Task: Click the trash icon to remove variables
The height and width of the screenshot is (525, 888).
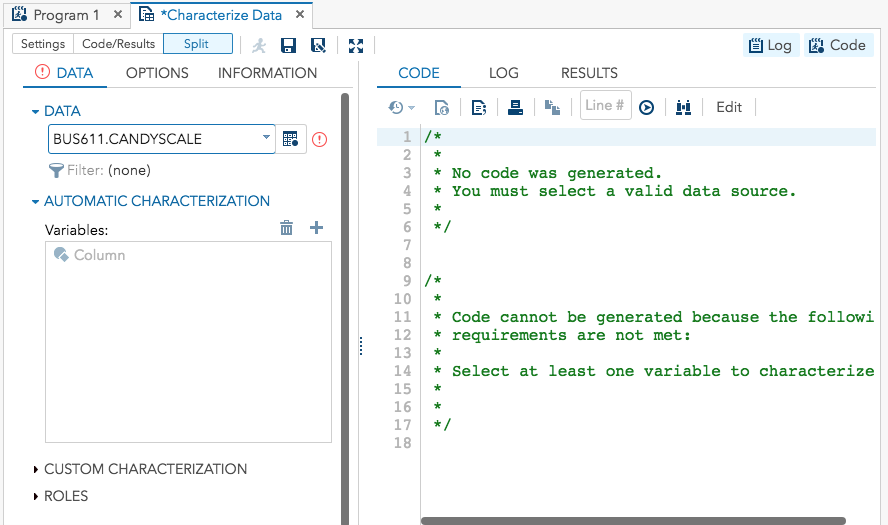Action: [x=287, y=228]
